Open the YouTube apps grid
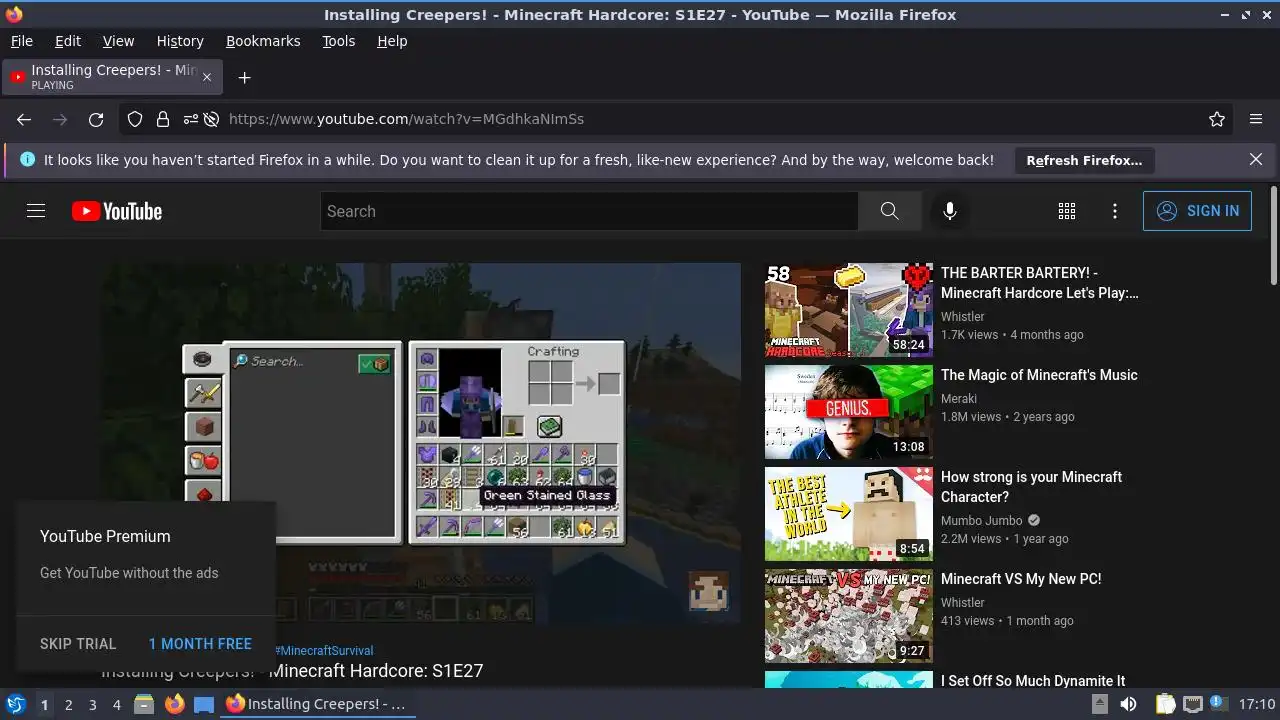This screenshot has height=720, width=1280. [x=1067, y=211]
